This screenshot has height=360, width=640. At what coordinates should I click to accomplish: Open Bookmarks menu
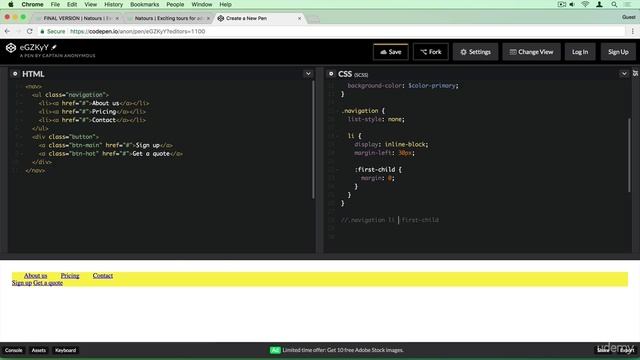[144, 4]
